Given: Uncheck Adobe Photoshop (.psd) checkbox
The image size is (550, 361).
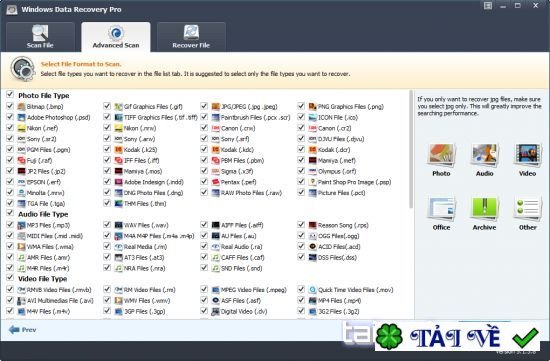Looking at the screenshot, I should point(10,116).
